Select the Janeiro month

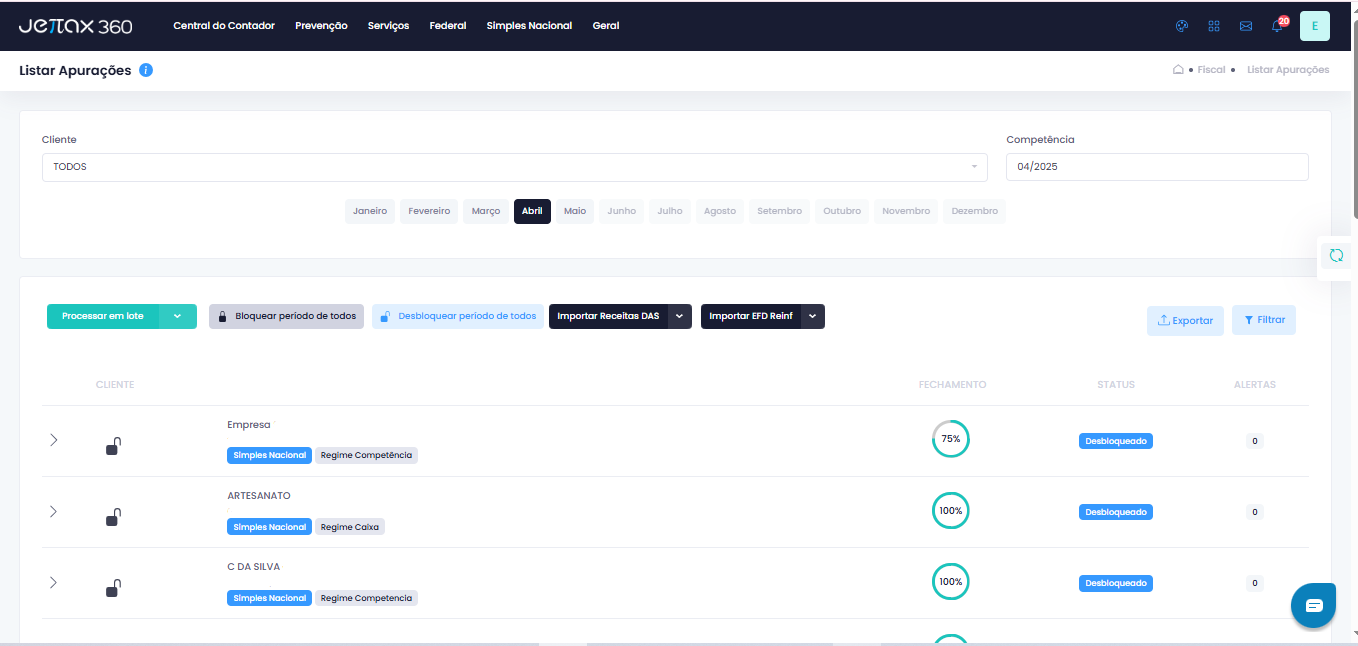[370, 211]
